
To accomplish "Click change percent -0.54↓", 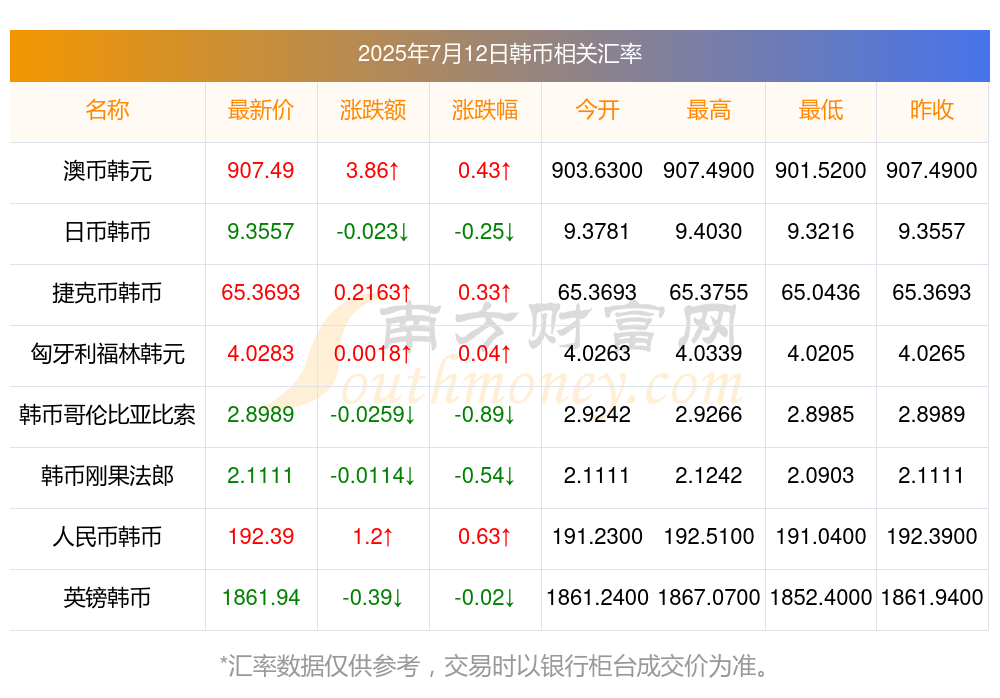I will pos(485,475).
